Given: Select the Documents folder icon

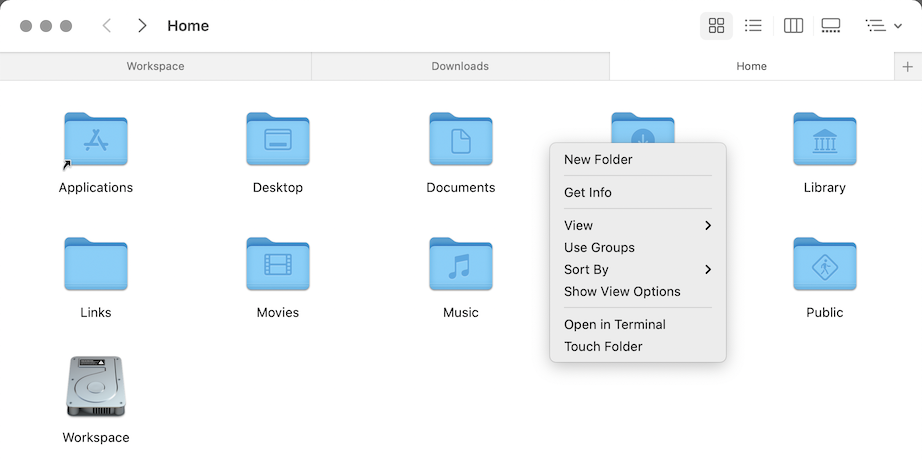Looking at the screenshot, I should click(460, 140).
